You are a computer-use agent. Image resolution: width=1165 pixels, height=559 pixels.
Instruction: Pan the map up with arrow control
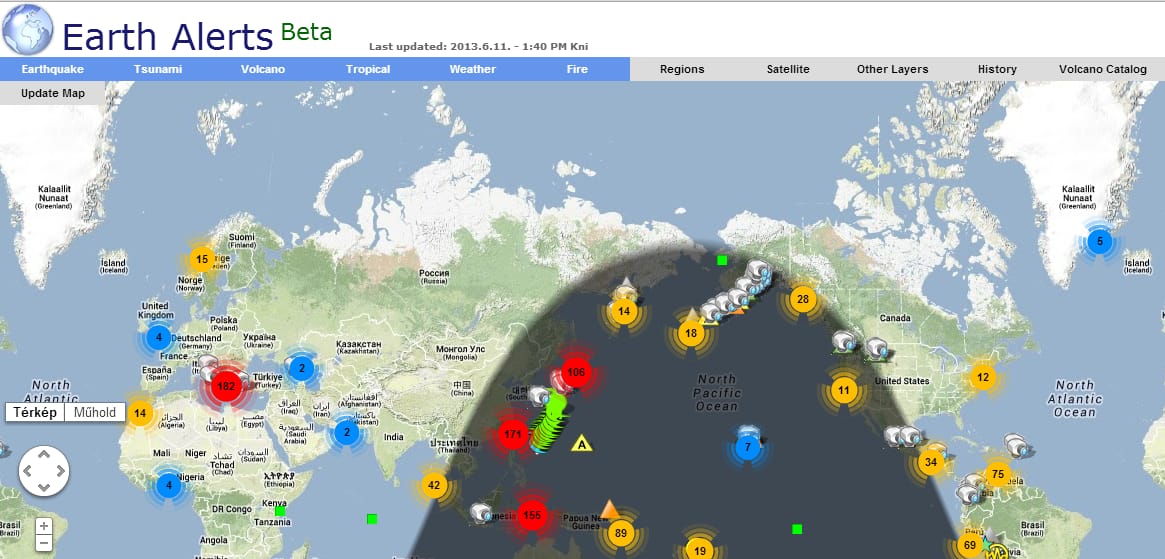[x=44, y=454]
